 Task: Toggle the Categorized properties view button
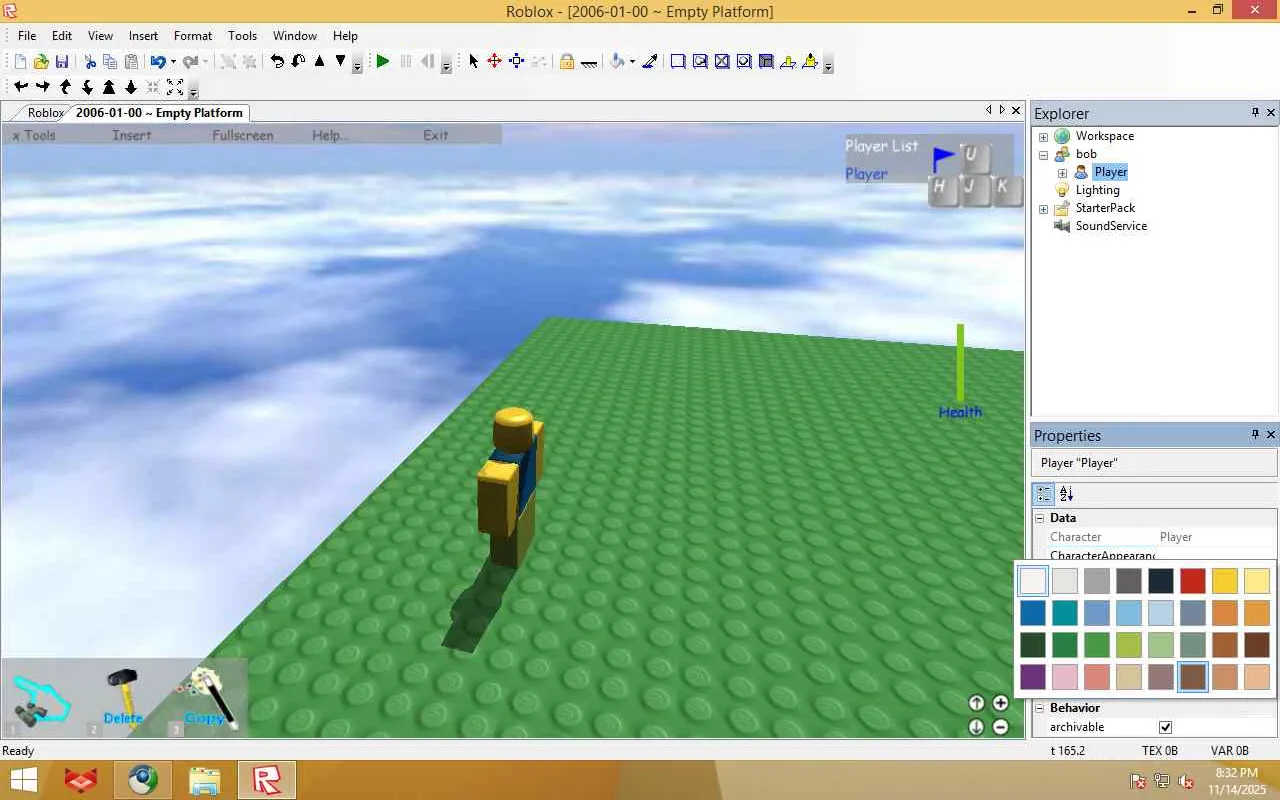[1044, 494]
